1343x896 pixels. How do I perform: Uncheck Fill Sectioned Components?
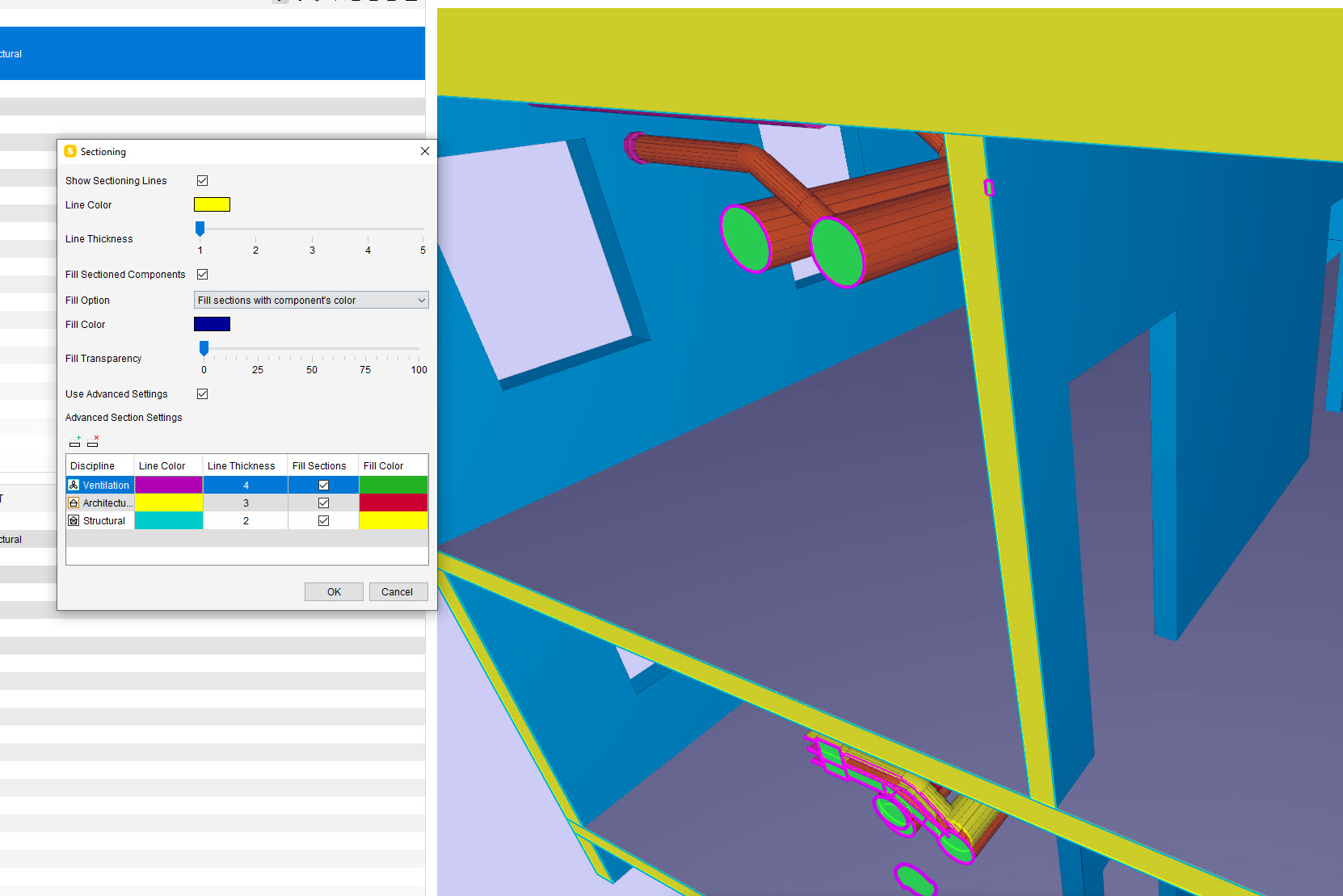point(203,275)
